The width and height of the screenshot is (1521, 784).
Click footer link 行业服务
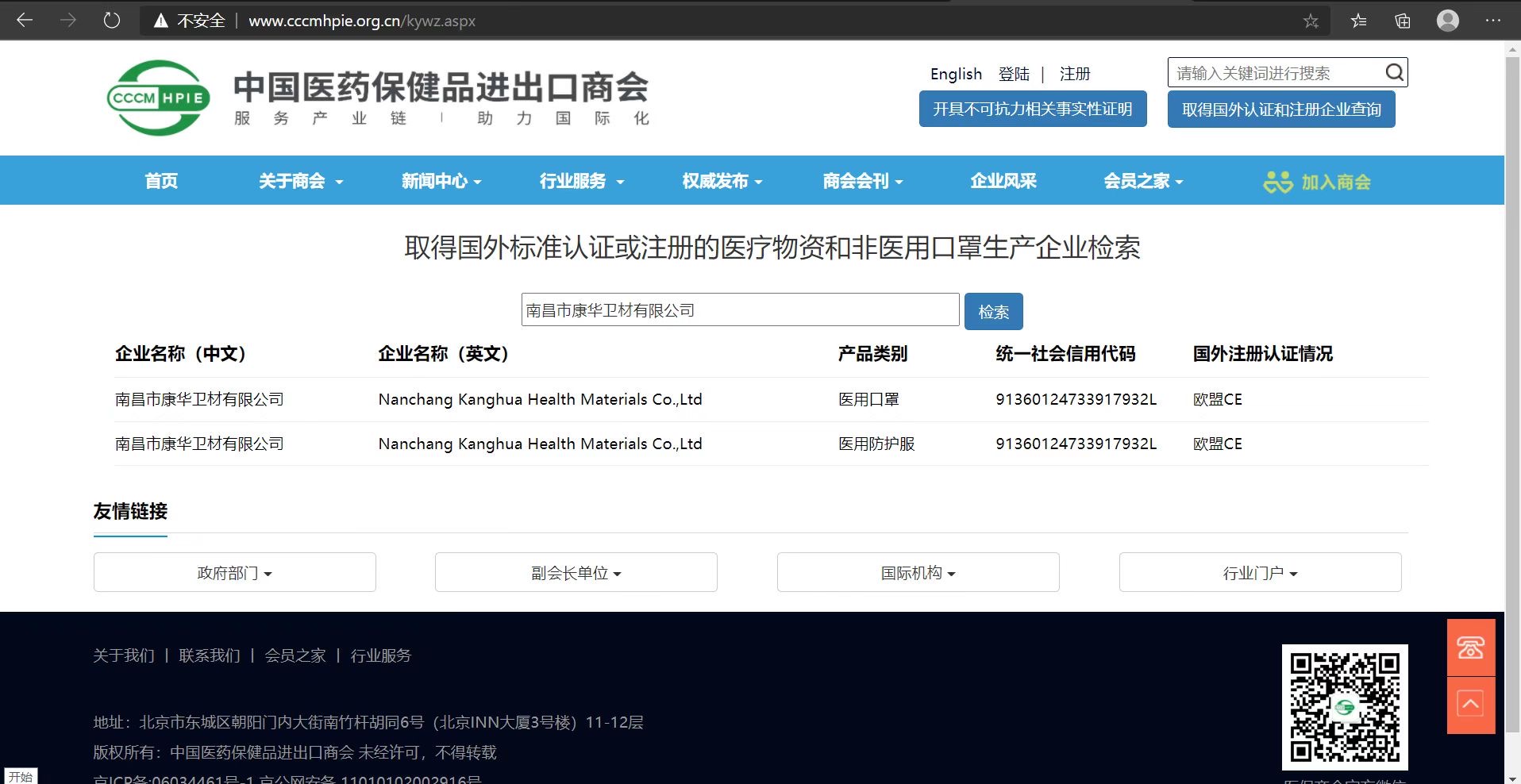click(x=381, y=655)
